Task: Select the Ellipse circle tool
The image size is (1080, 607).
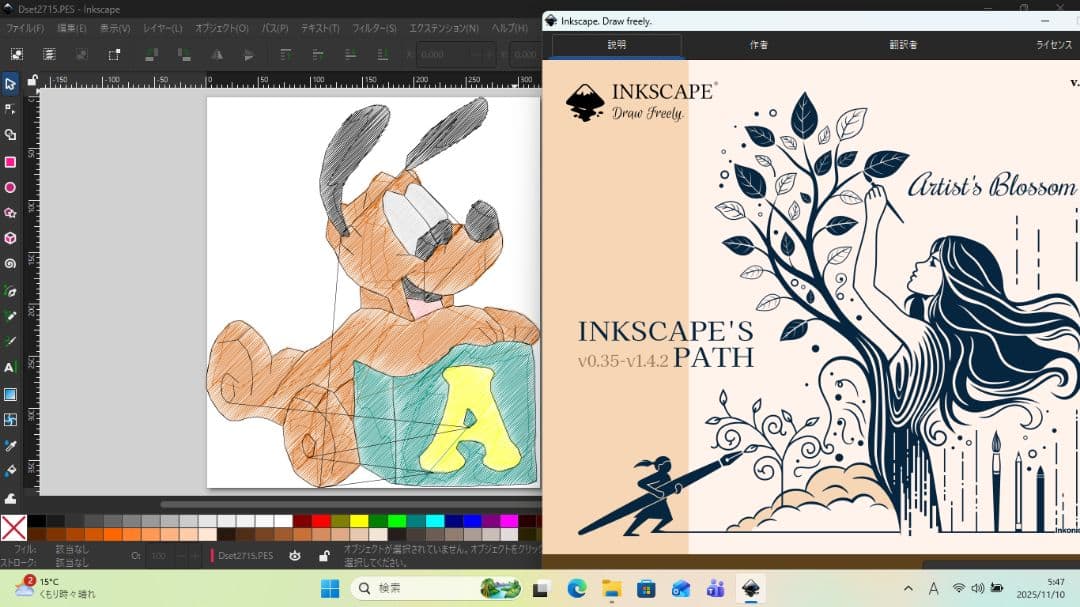Action: point(10,187)
